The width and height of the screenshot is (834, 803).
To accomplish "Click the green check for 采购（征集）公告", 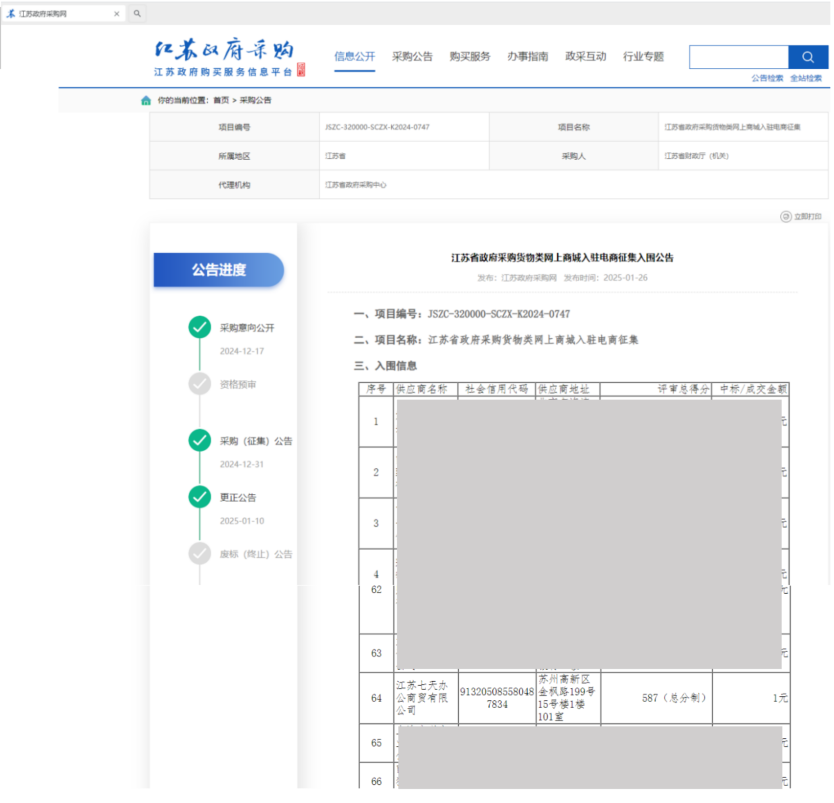I will coord(199,440).
